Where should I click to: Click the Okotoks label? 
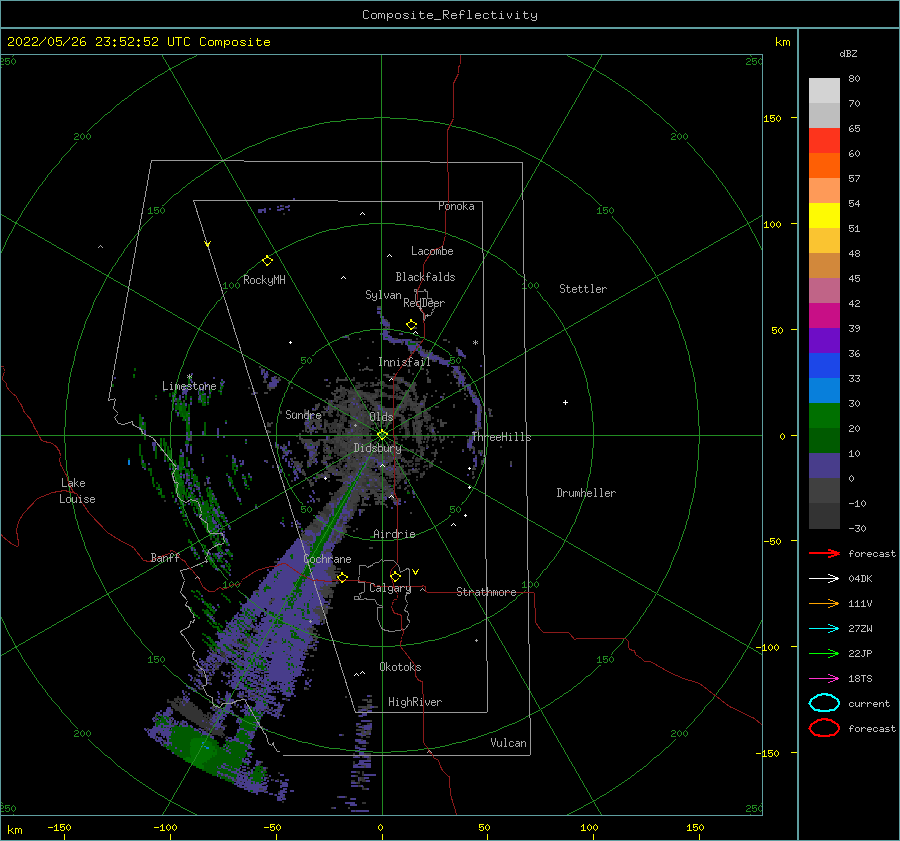400,667
